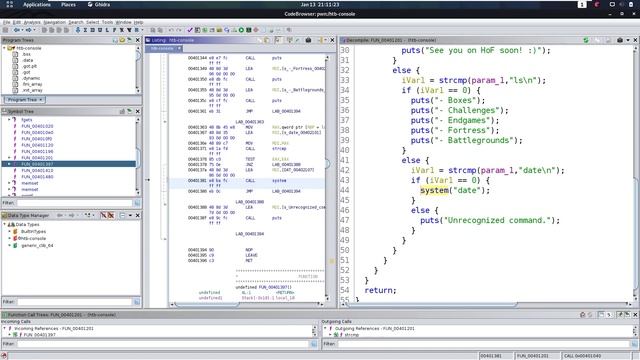Click the collapse-all icon in Data Type Manager
Viewport: 640px width, 360px height.
[122, 215]
